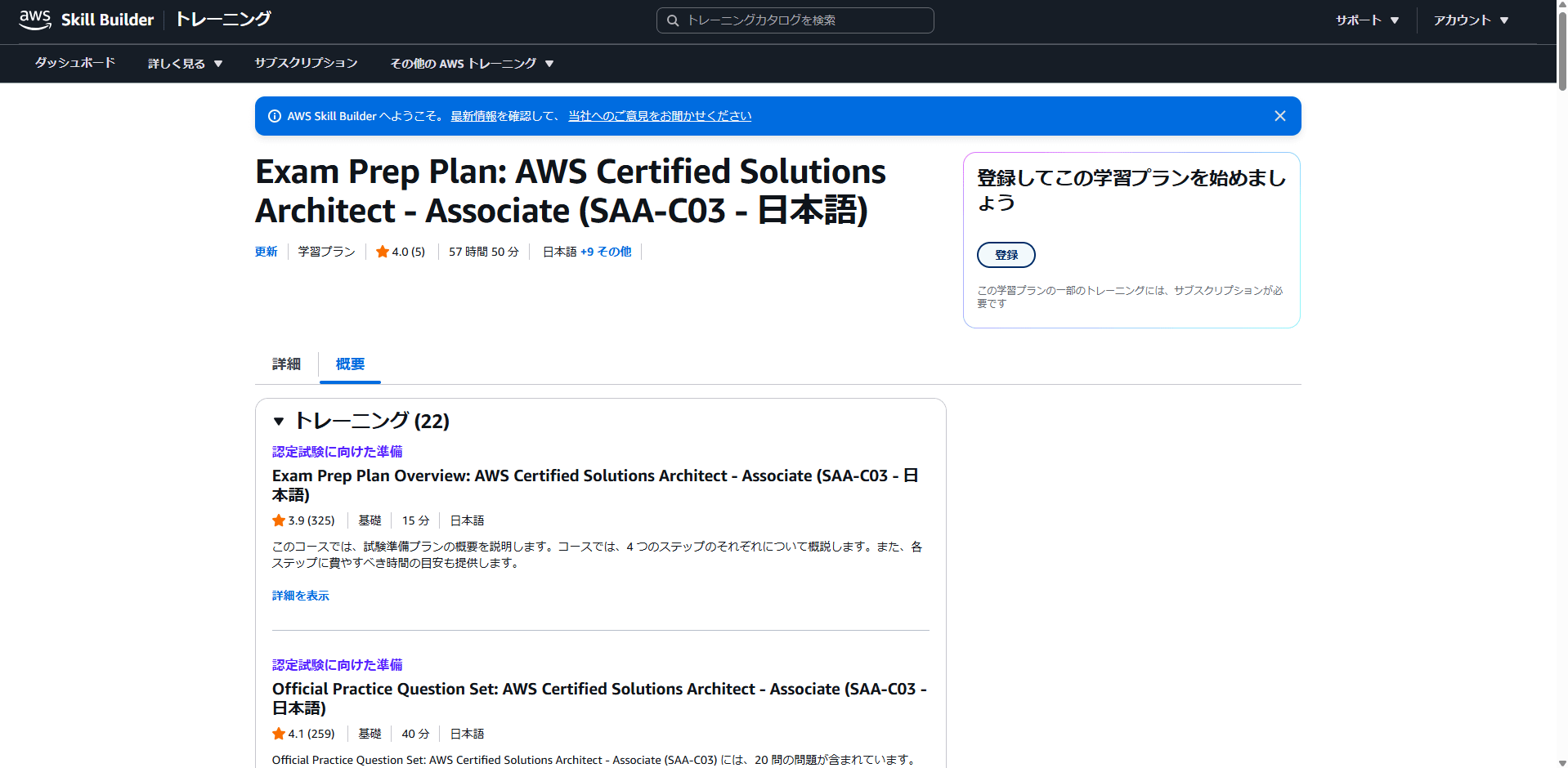The width and height of the screenshot is (1568, 768).
Task: Open the アカウント dropdown menu
Action: pos(1471,20)
